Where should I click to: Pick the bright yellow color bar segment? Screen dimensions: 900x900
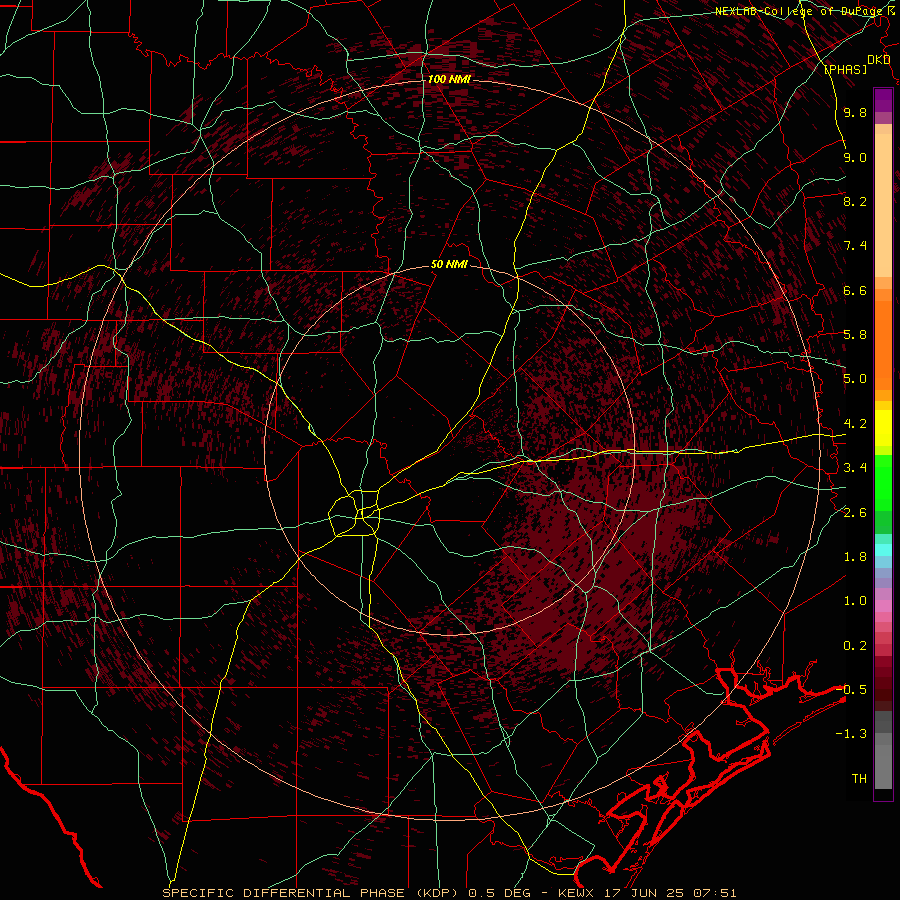click(x=883, y=428)
